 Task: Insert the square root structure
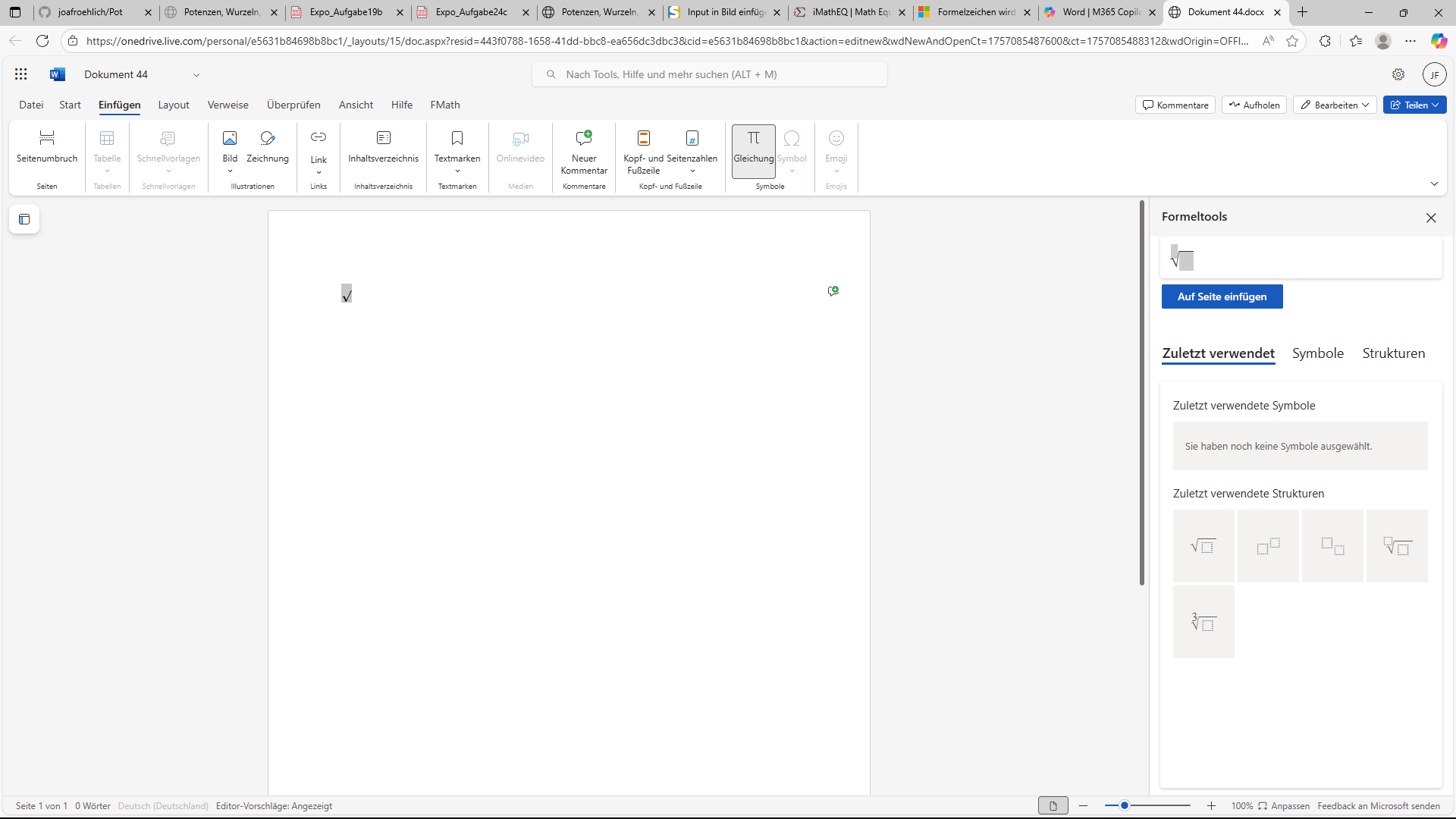coord(1203,546)
